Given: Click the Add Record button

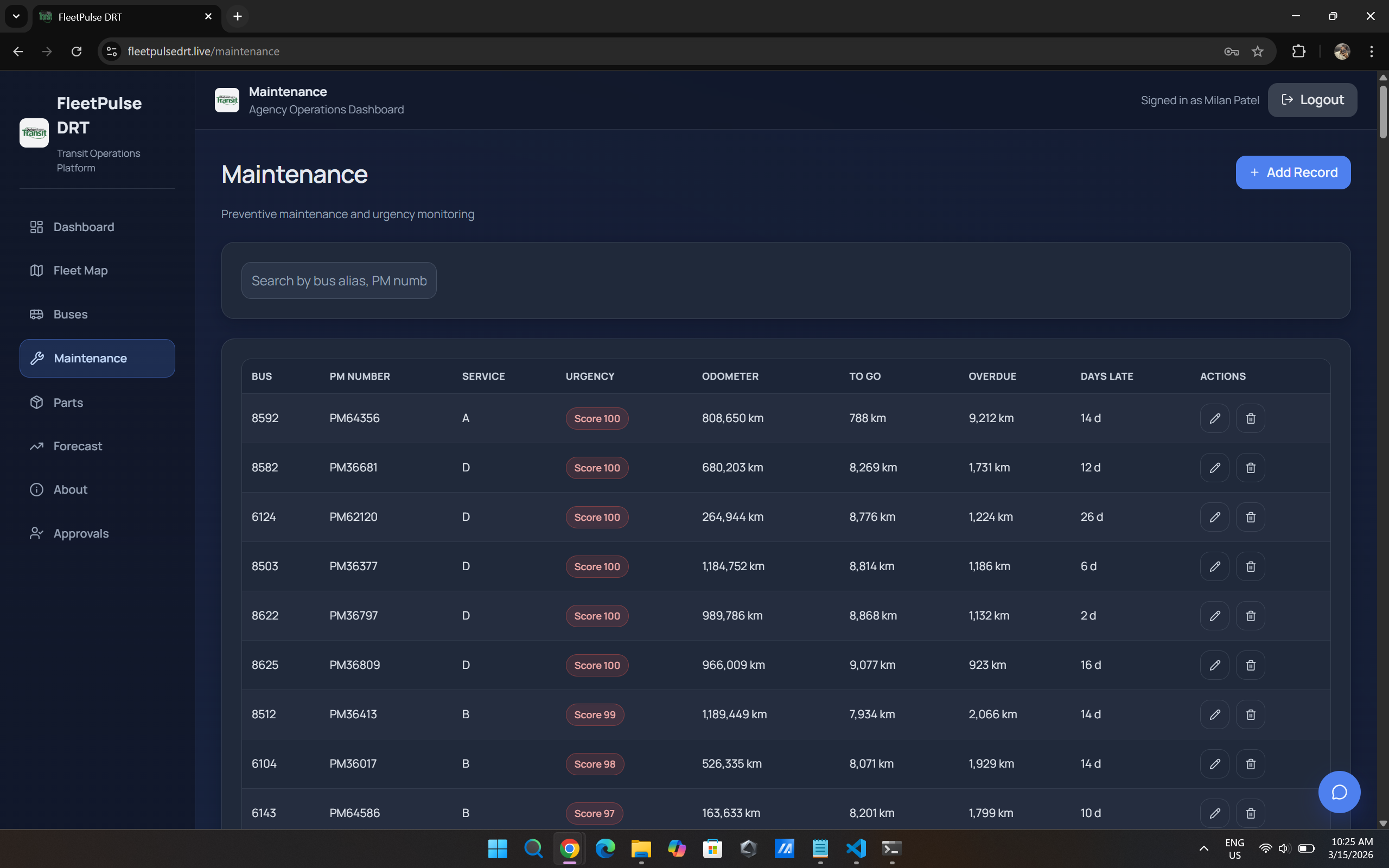Looking at the screenshot, I should [1292, 172].
